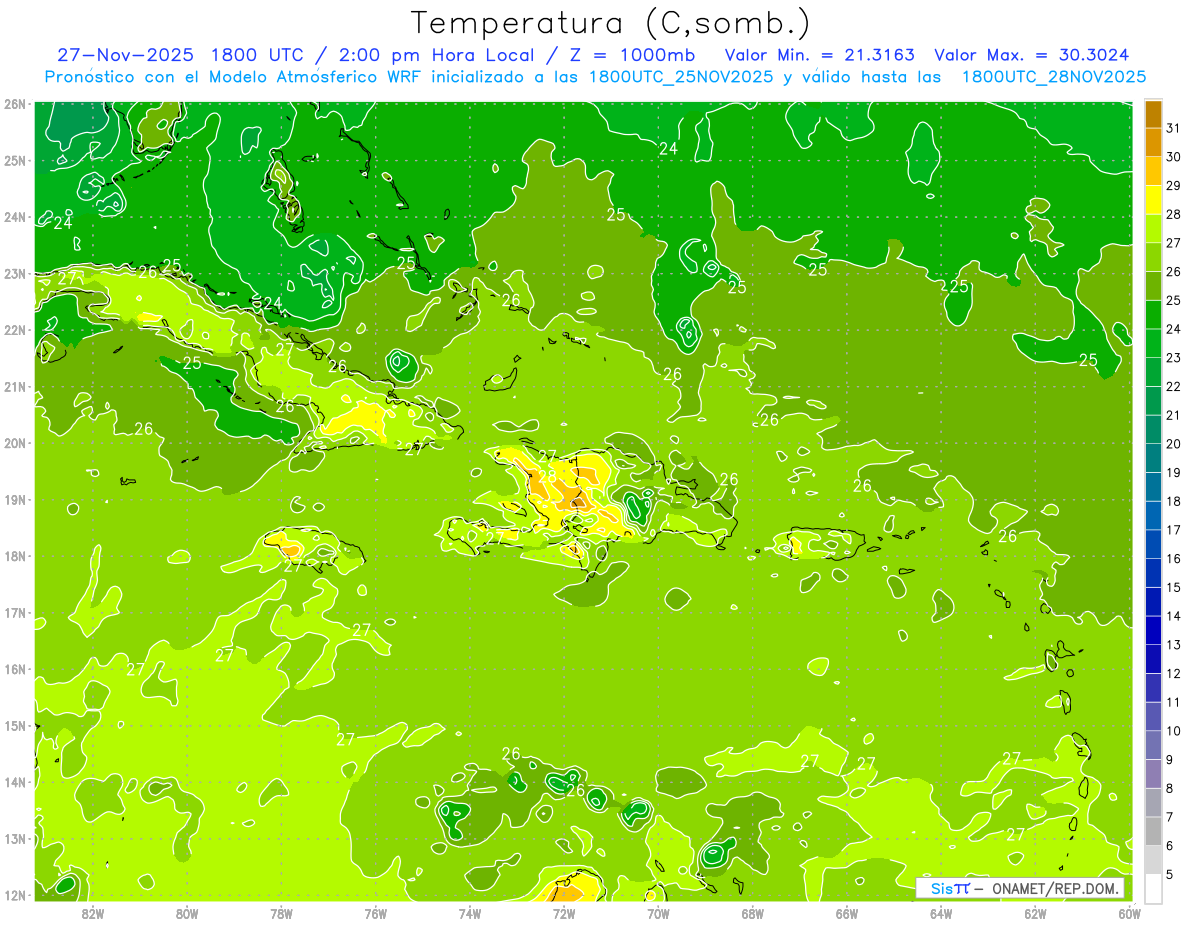This screenshot has width=1200, height=927.
Task: Click the 'SisPI' logo text
Action: coord(949,888)
